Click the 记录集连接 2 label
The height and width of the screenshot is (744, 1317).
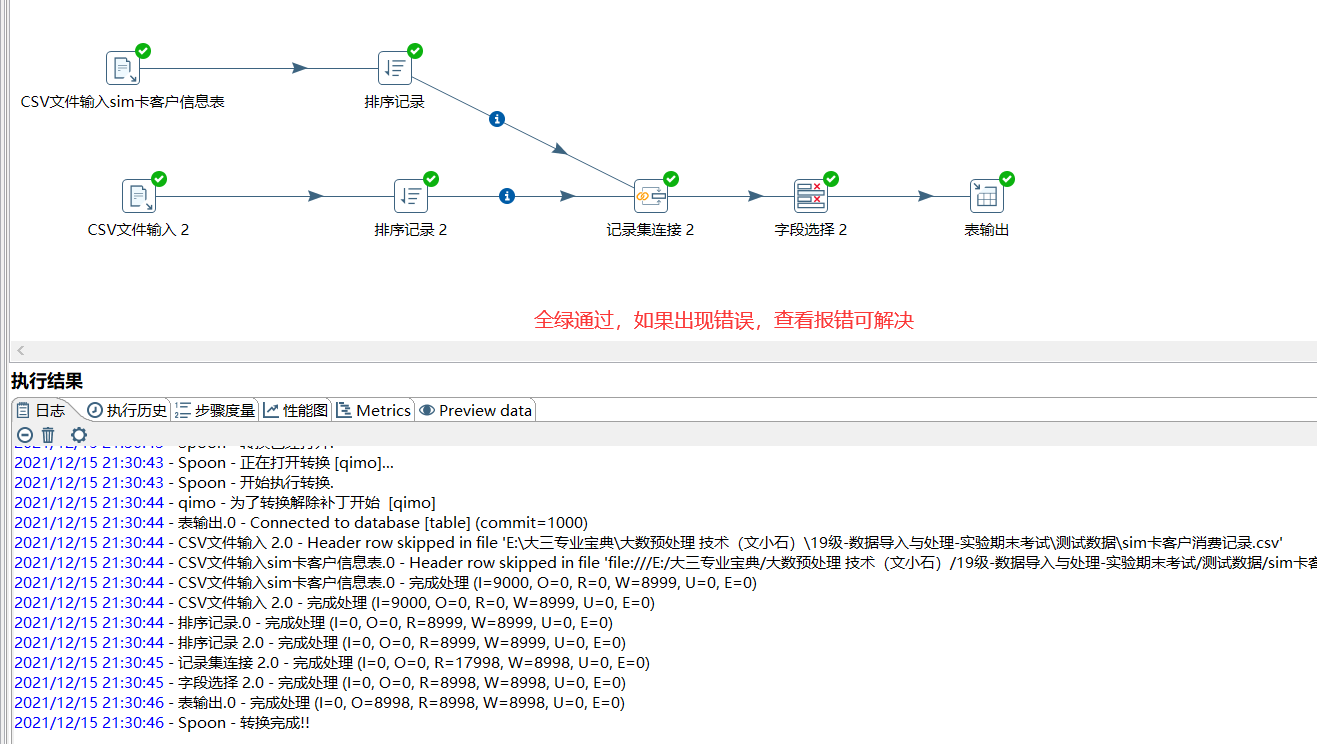coord(651,230)
